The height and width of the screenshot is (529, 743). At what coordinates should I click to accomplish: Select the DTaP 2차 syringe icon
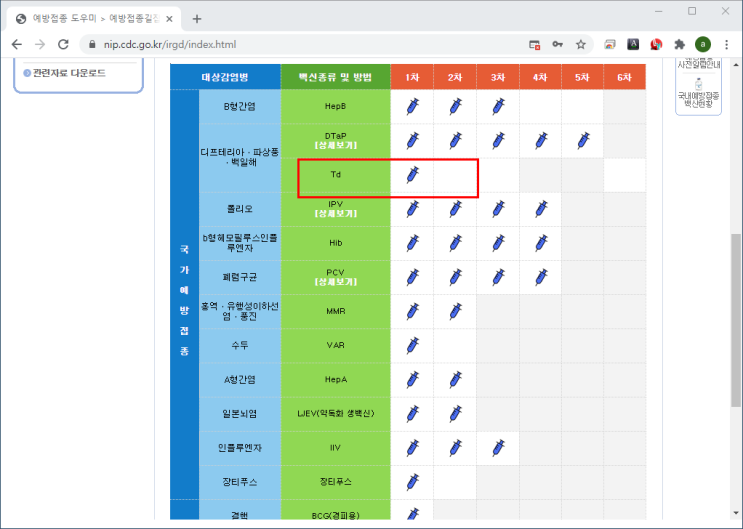pyautogui.click(x=455, y=140)
